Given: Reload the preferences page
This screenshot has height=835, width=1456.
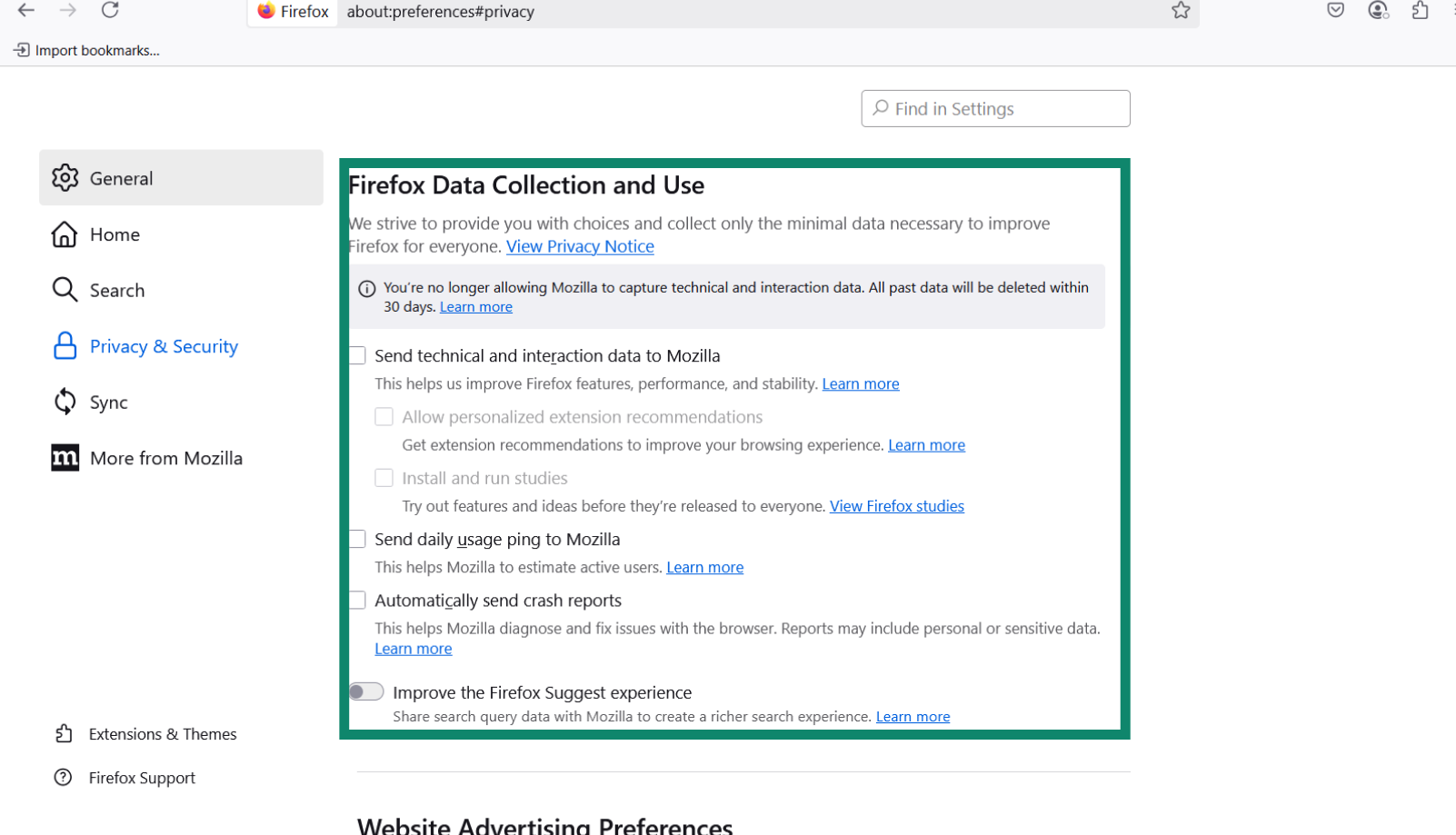Looking at the screenshot, I should click(x=110, y=12).
